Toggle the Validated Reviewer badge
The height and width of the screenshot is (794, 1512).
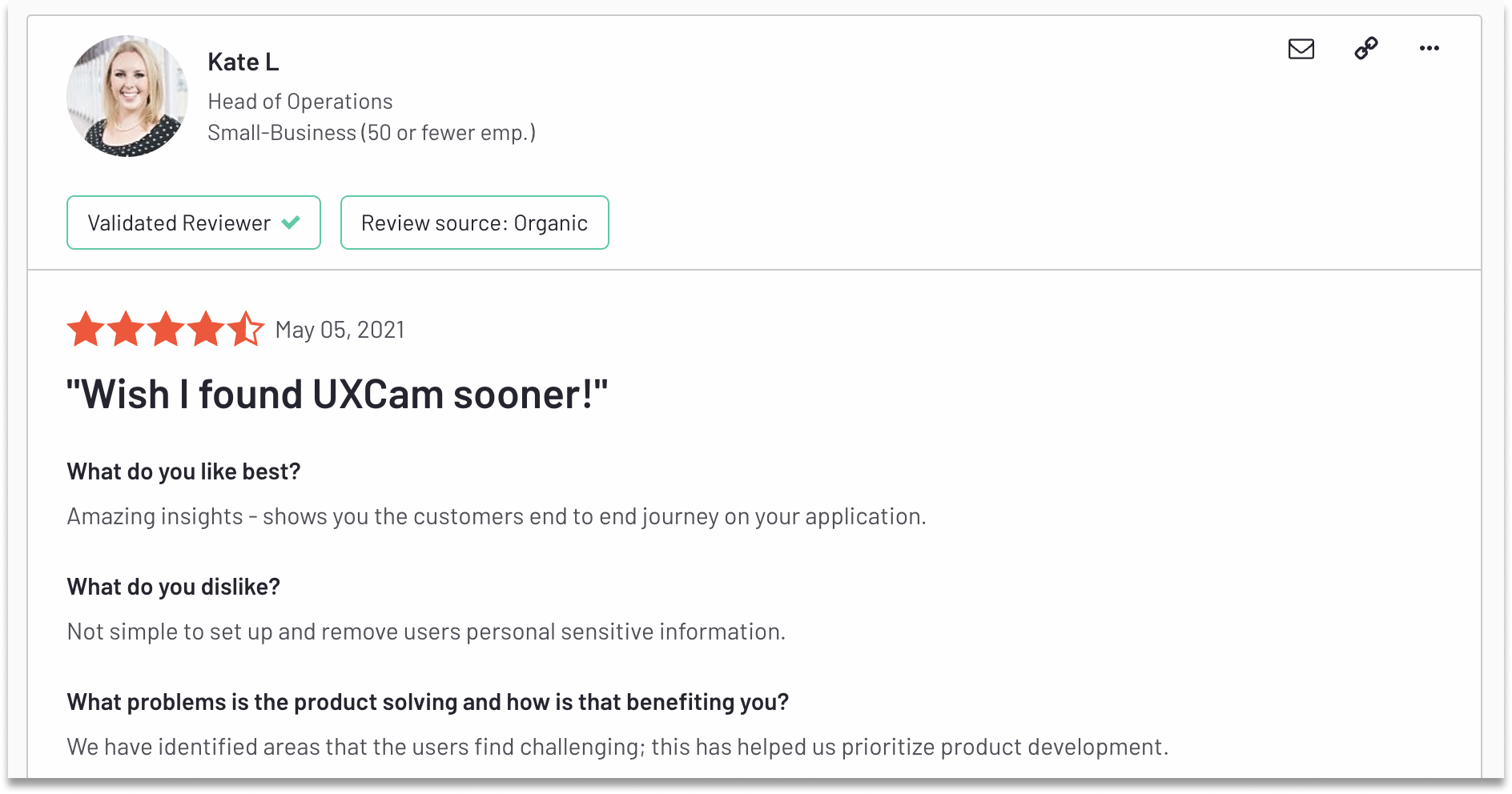(193, 223)
